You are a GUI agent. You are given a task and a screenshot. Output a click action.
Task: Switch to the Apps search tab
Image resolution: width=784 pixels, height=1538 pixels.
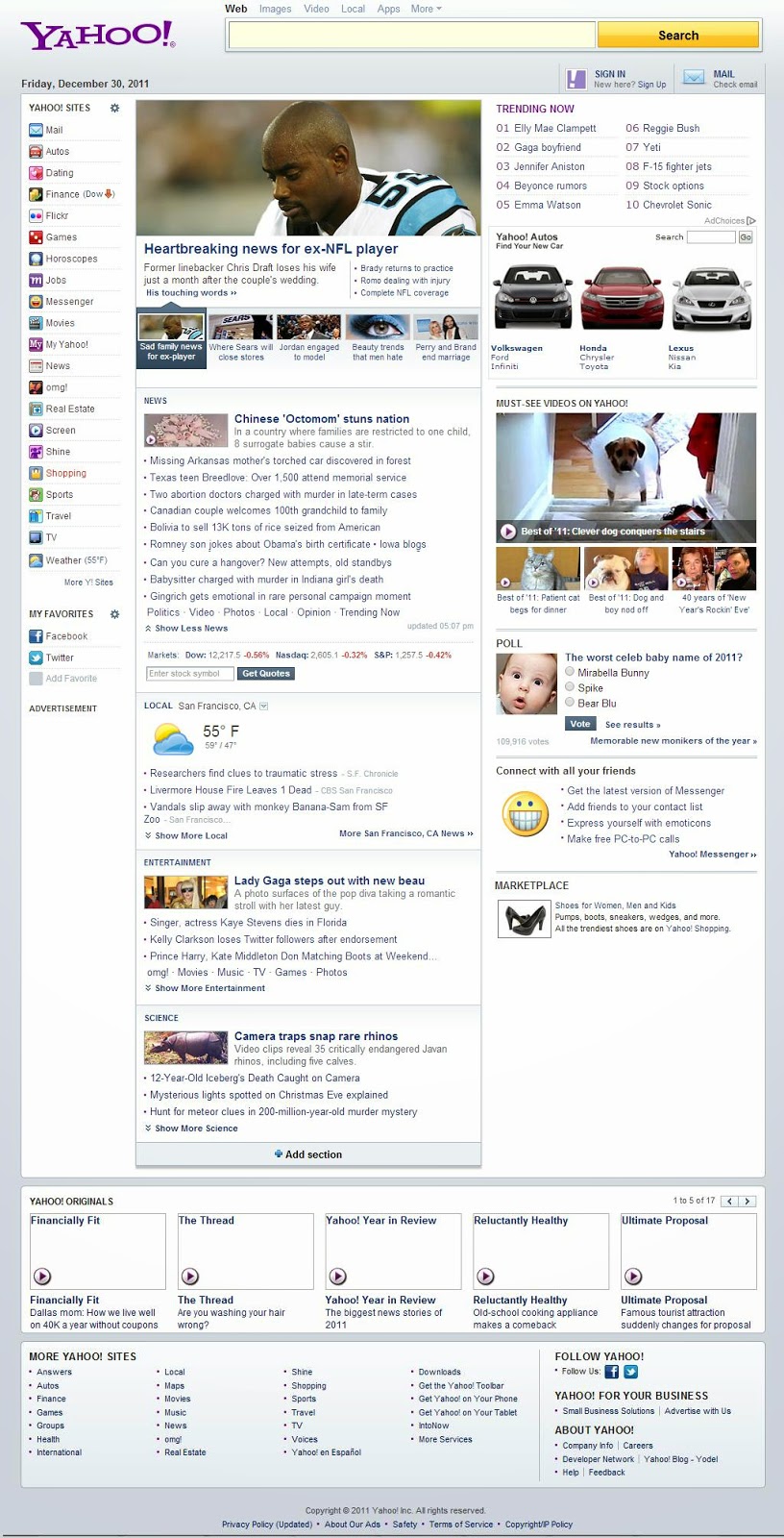click(x=388, y=9)
